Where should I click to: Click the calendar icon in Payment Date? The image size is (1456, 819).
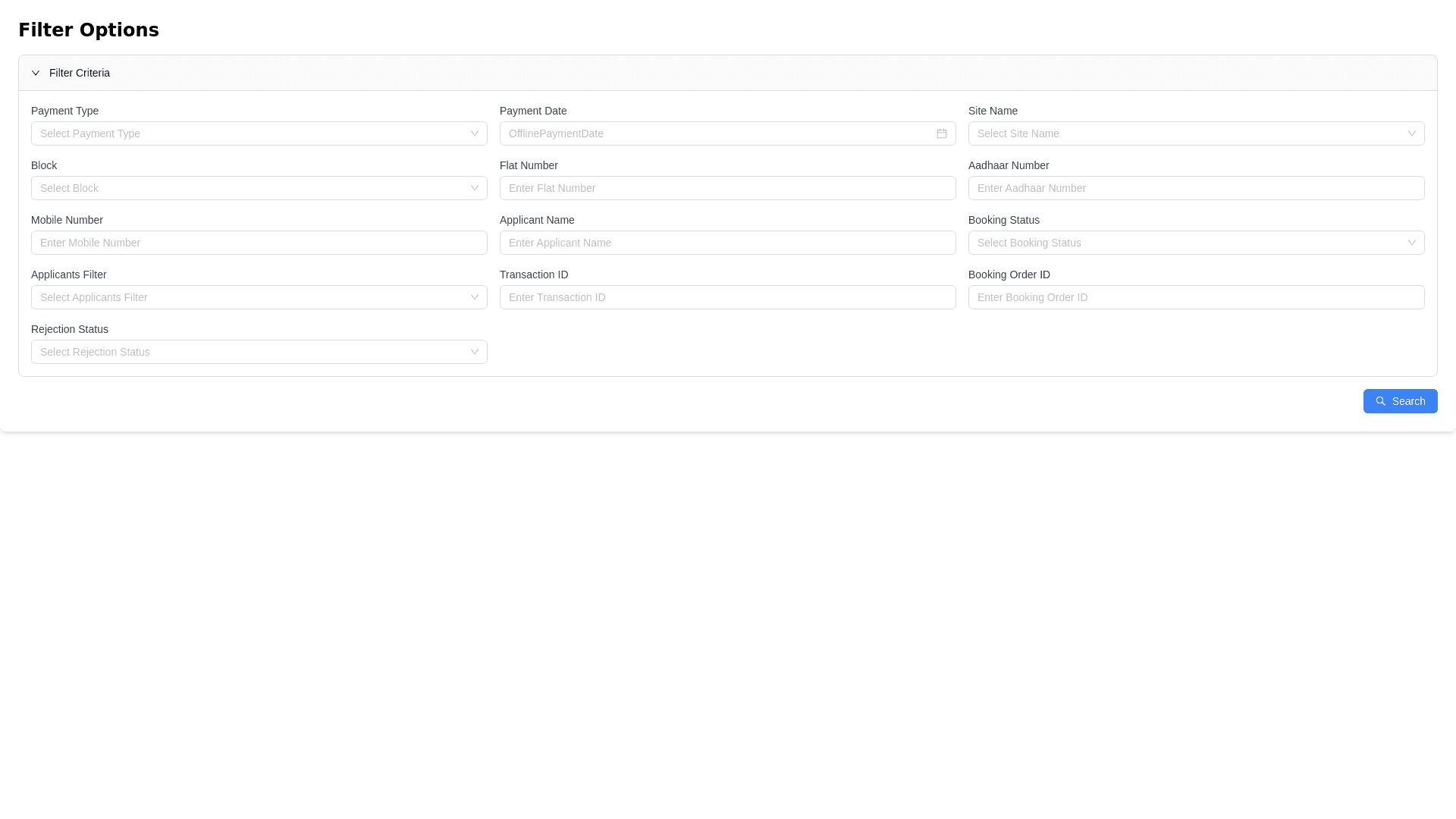[941, 133]
